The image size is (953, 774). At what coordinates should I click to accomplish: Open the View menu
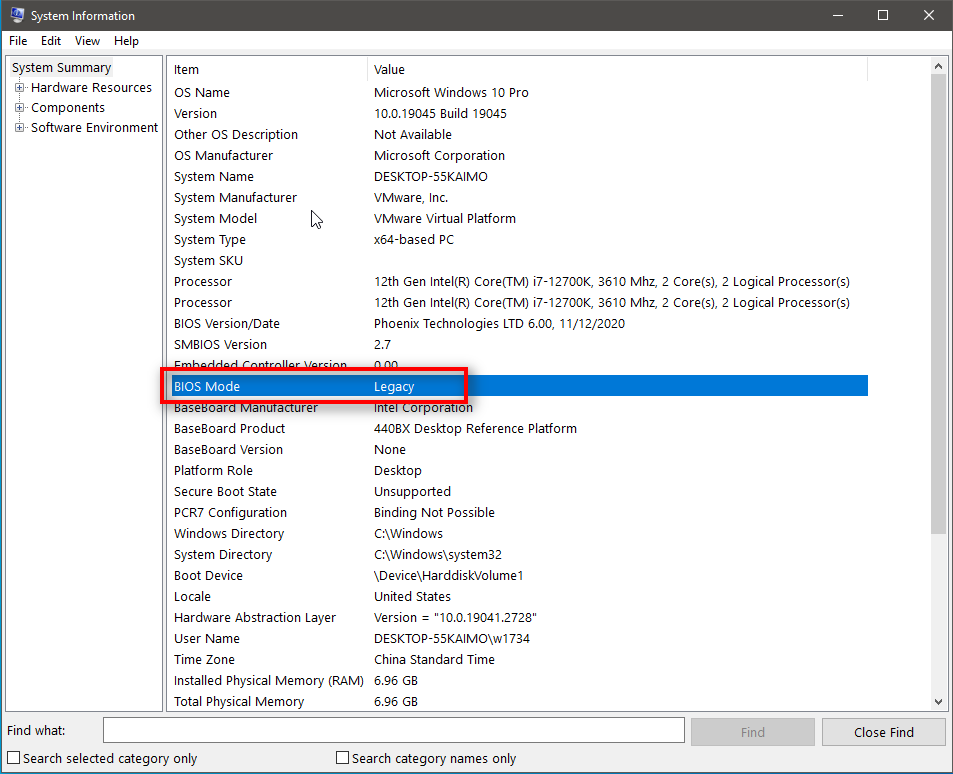(x=88, y=41)
